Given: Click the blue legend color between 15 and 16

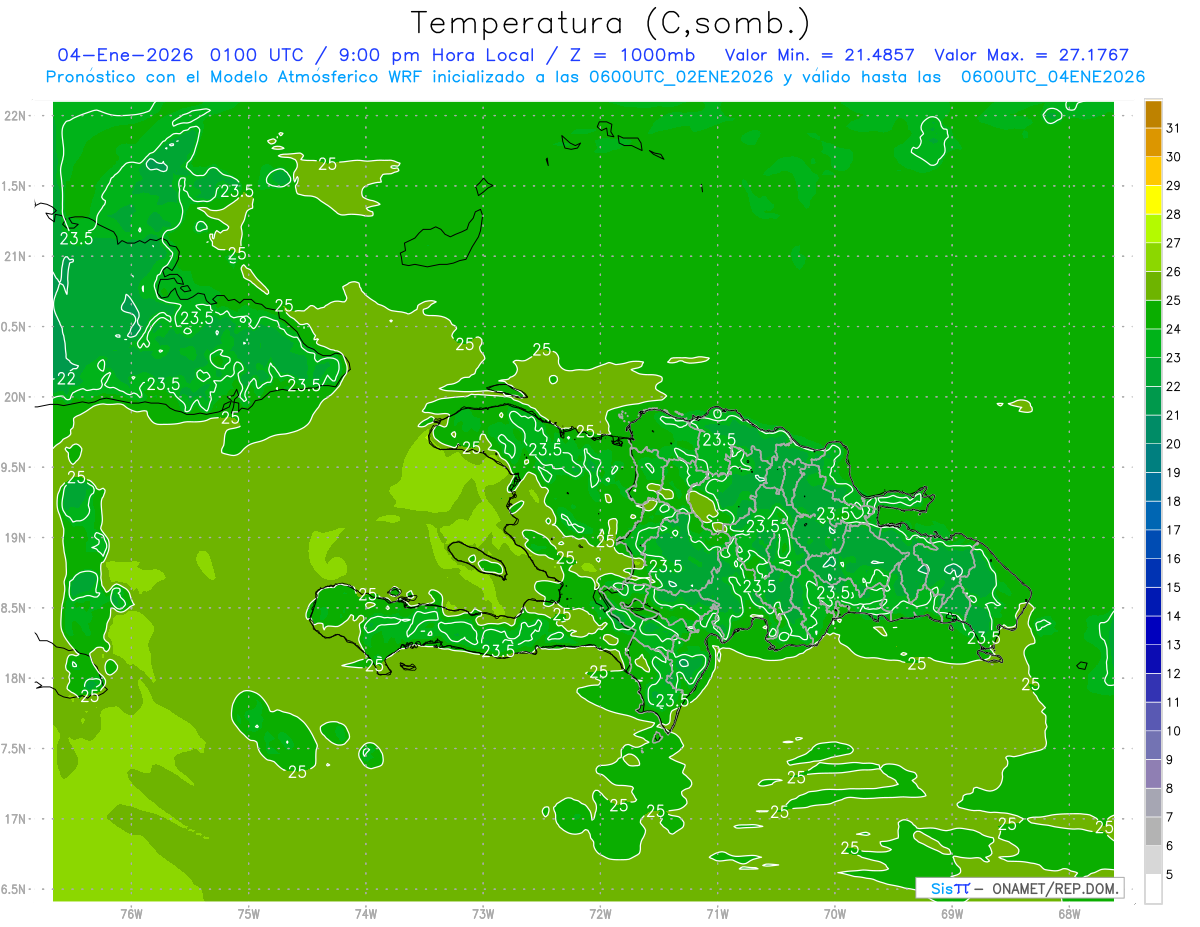Looking at the screenshot, I should [1153, 574].
